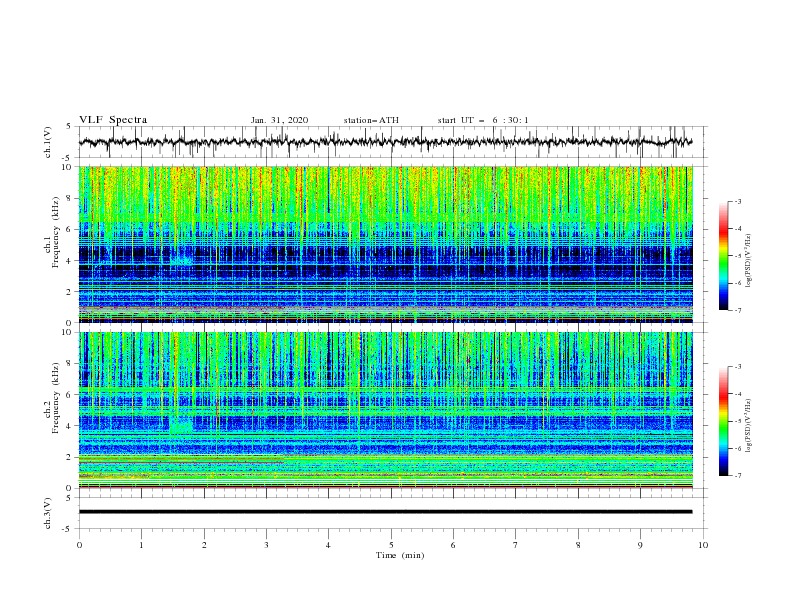Screen dimensions: 792x612
Task: Click the time axis tick label "1"
Action: click(141, 545)
